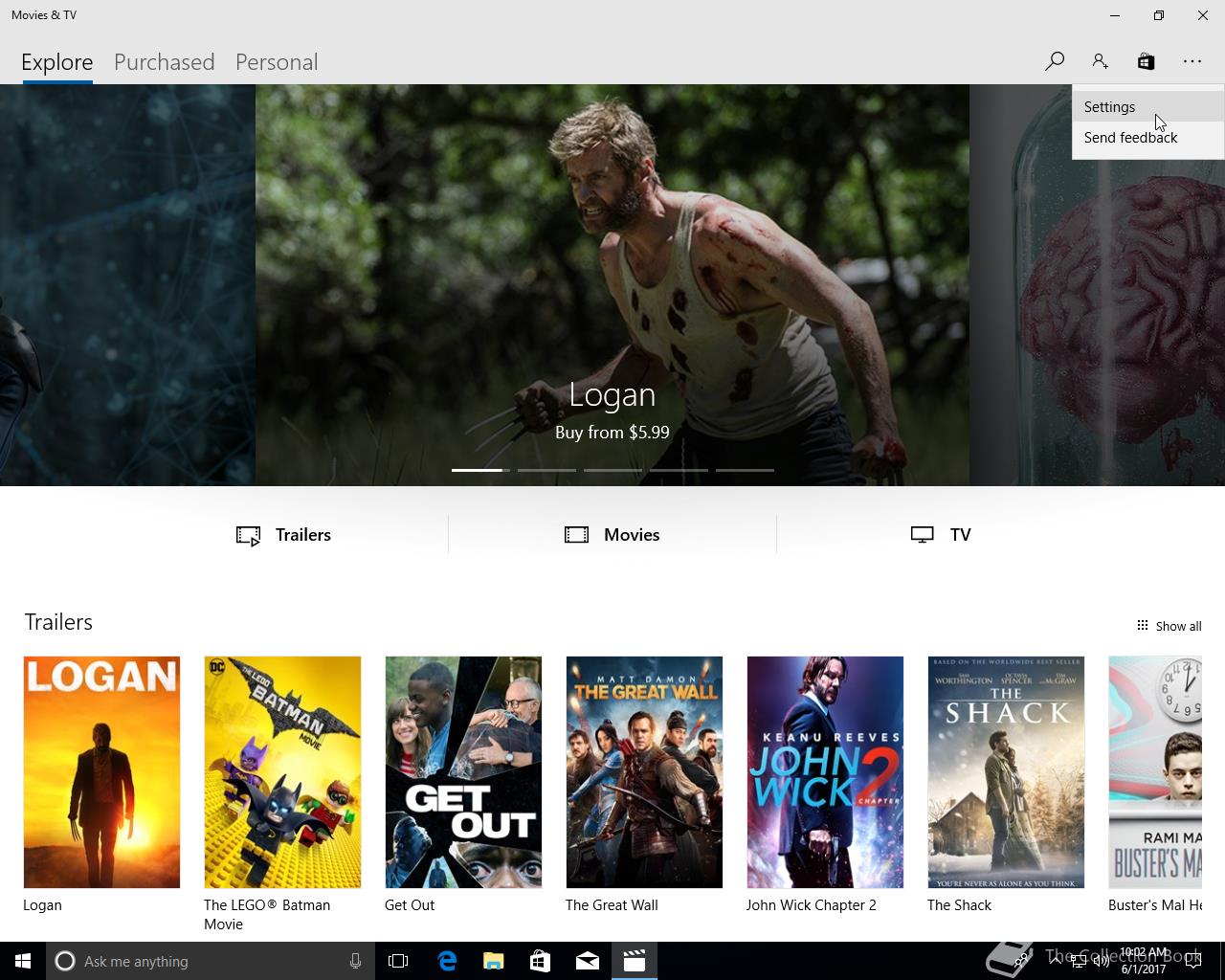The width and height of the screenshot is (1225, 980).
Task: Show the previous featured banner on left
Action: (127, 285)
